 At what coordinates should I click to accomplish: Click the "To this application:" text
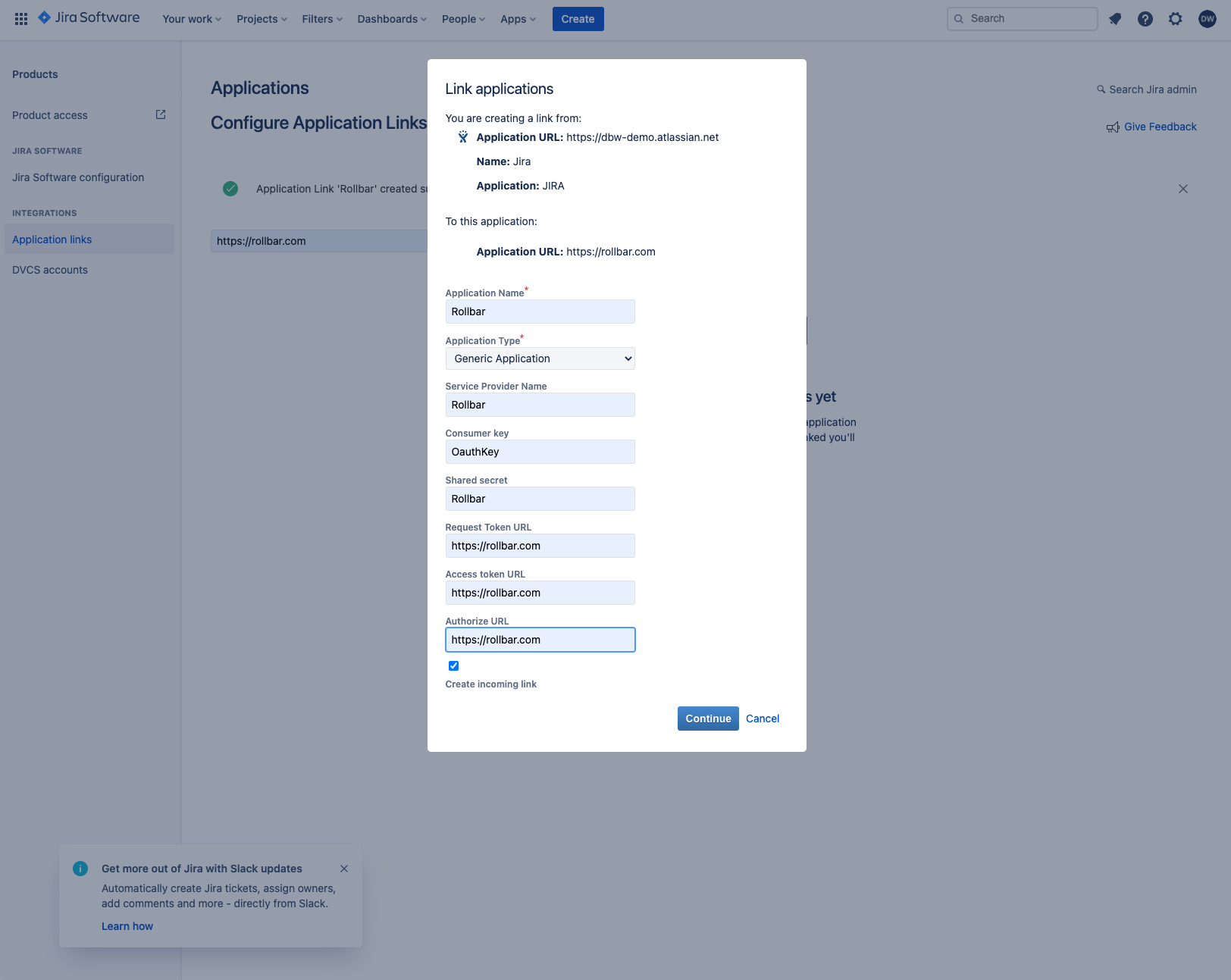point(491,221)
